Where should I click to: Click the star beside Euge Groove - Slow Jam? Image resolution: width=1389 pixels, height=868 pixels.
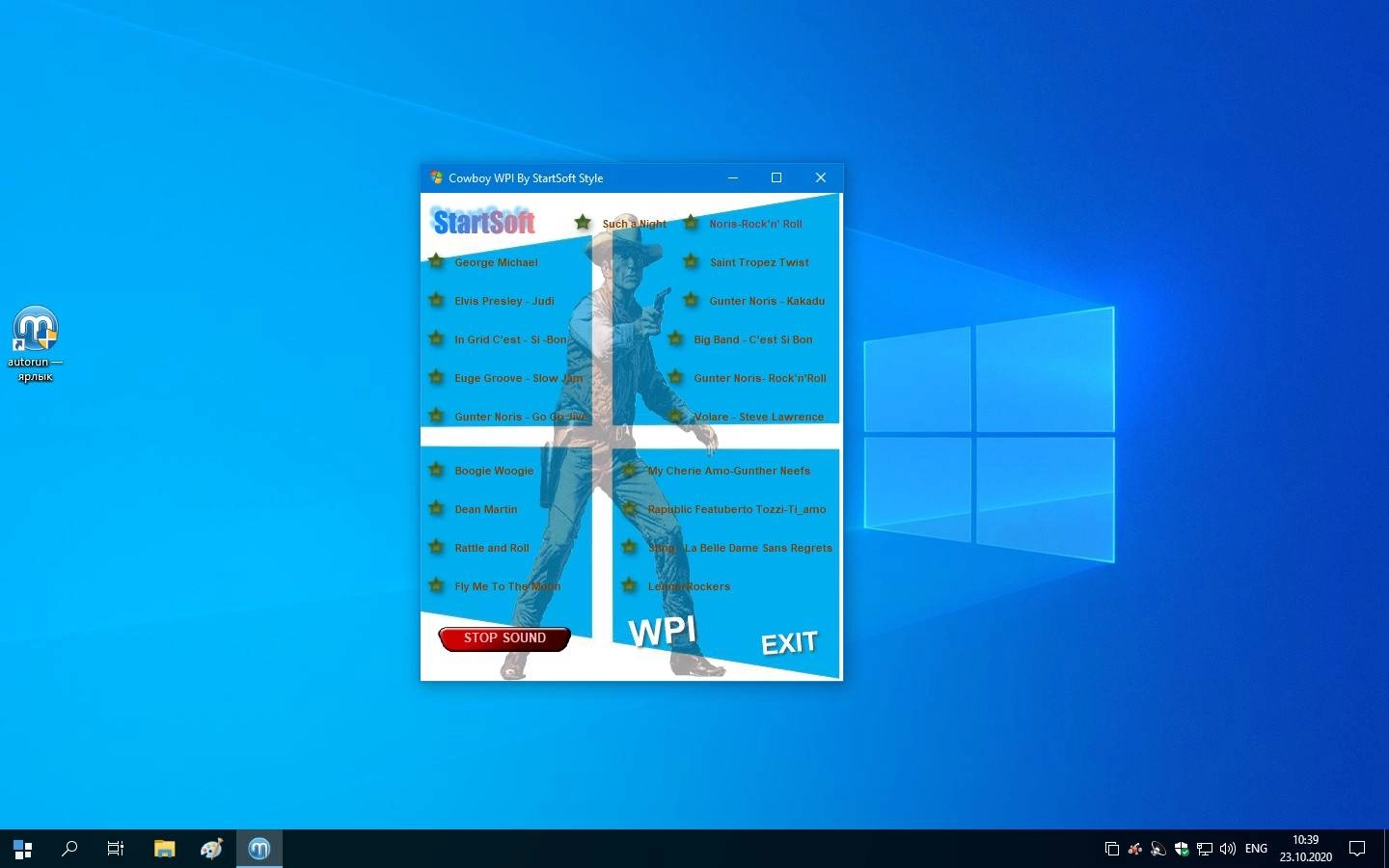pos(436,377)
